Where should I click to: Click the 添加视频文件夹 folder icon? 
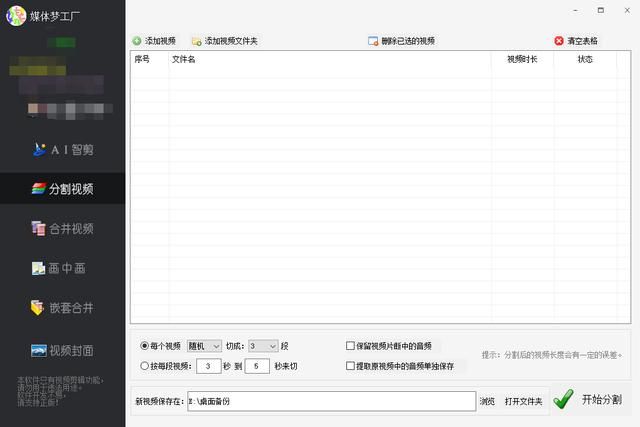click(x=196, y=41)
